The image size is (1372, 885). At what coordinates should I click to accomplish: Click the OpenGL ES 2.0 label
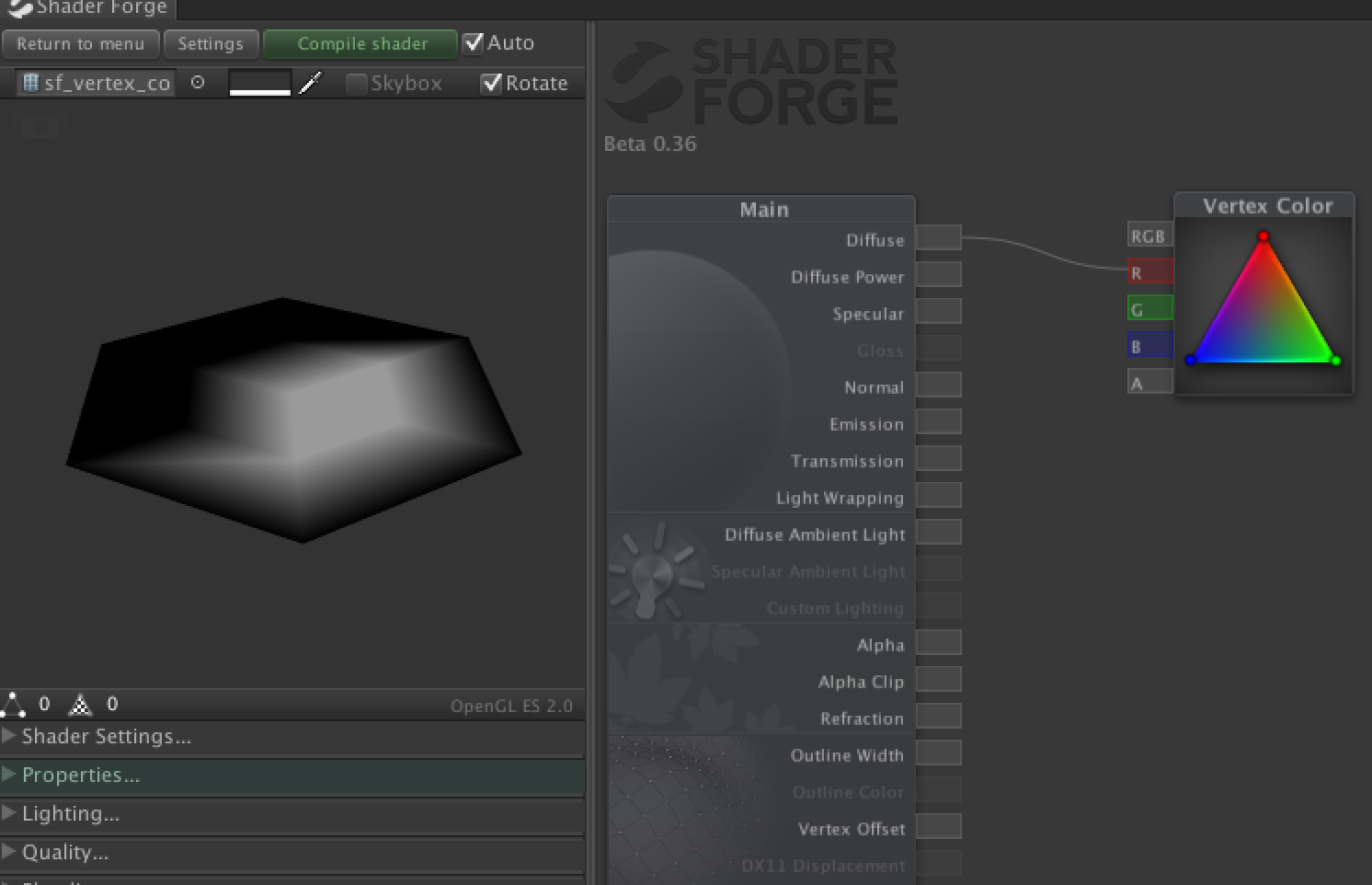pos(511,706)
